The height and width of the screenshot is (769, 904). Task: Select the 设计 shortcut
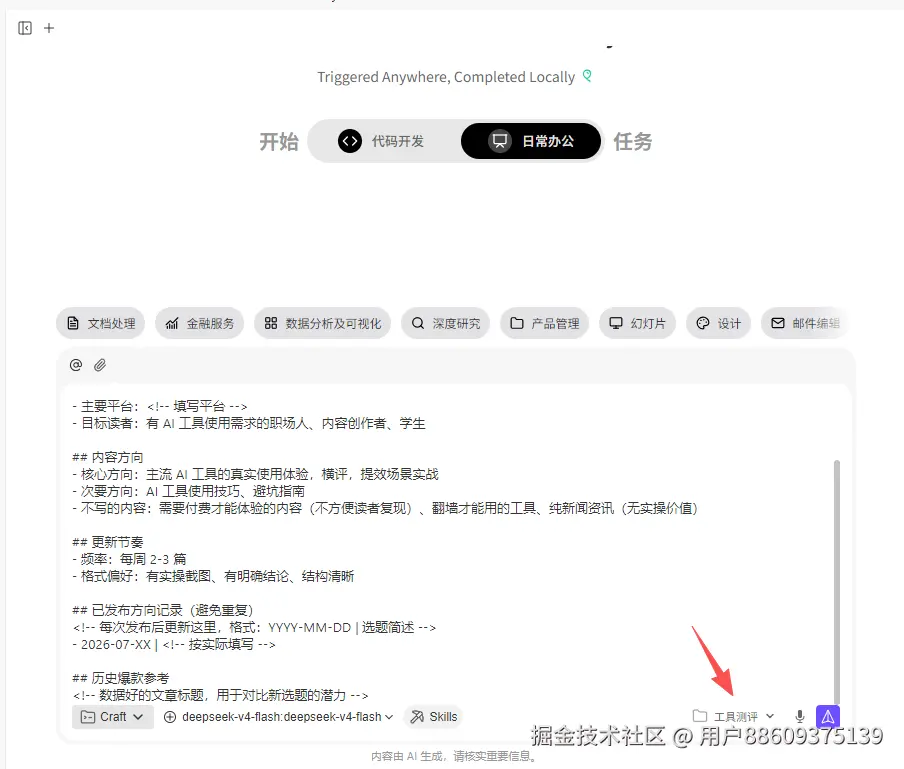[718, 323]
